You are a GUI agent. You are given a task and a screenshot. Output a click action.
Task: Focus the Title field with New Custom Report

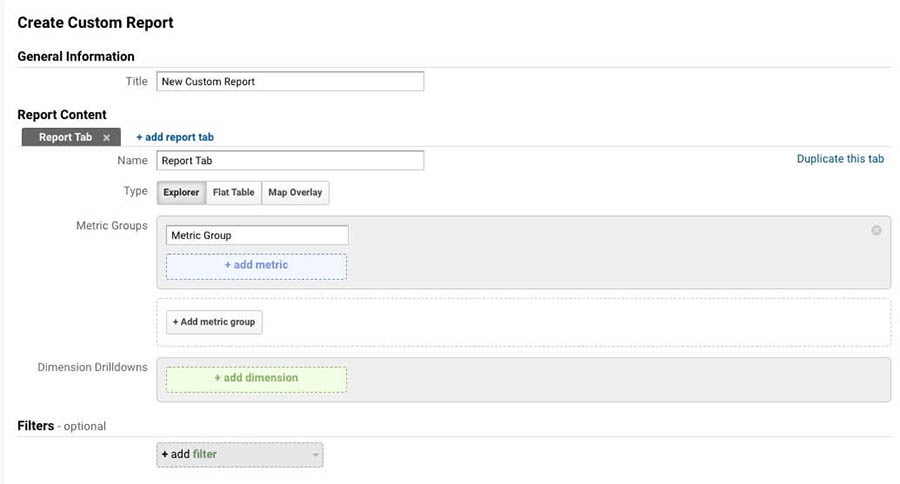[x=290, y=82]
